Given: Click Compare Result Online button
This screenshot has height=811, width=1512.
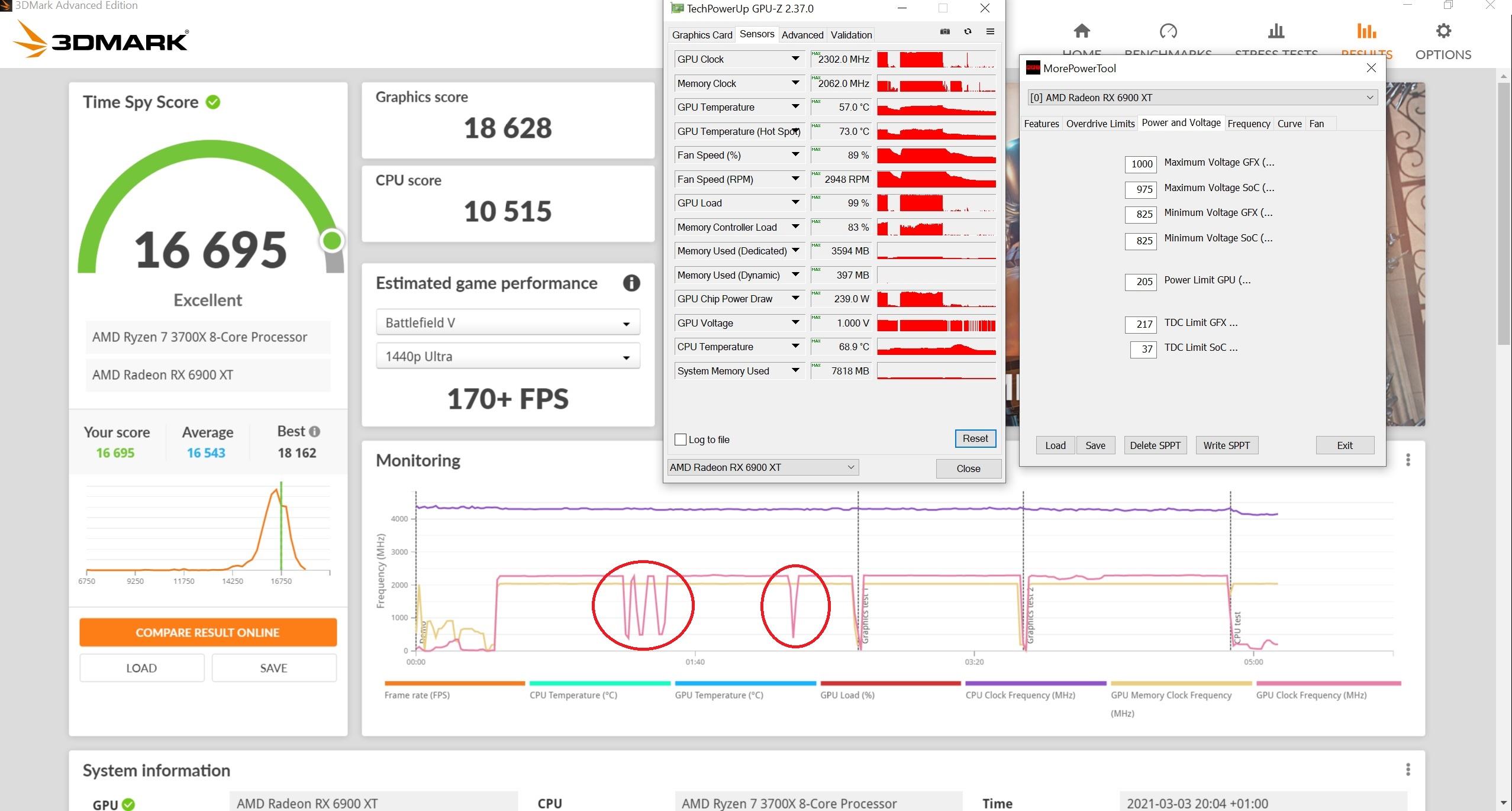Looking at the screenshot, I should pos(208,632).
